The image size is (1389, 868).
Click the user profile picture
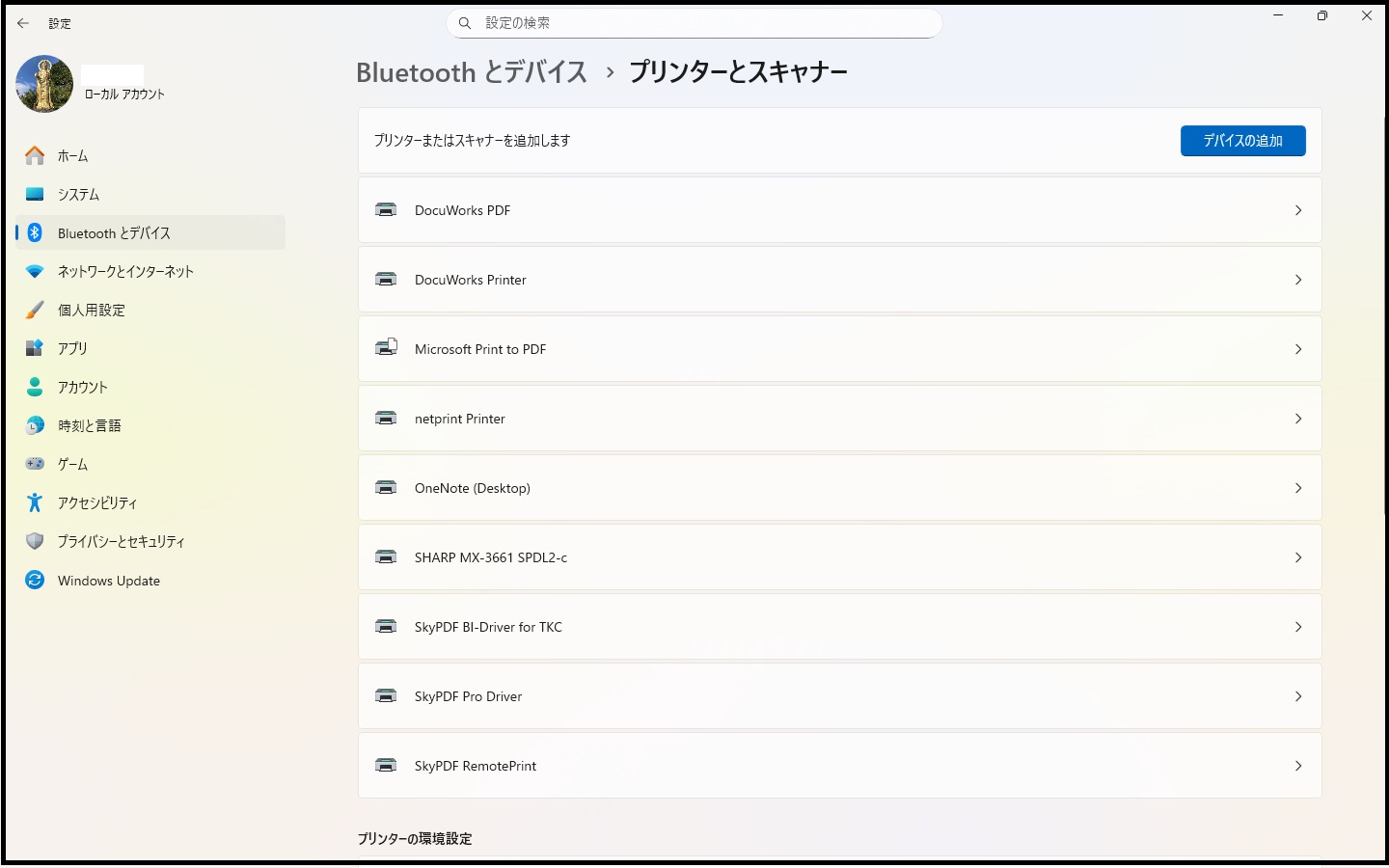click(x=44, y=84)
